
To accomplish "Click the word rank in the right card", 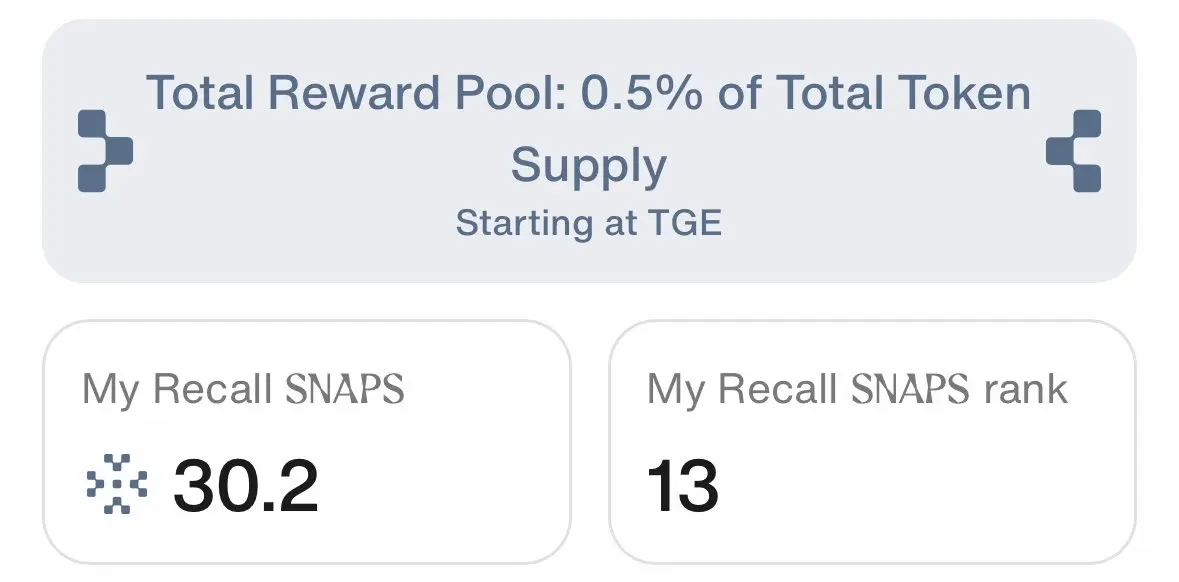I will click(x=1025, y=390).
